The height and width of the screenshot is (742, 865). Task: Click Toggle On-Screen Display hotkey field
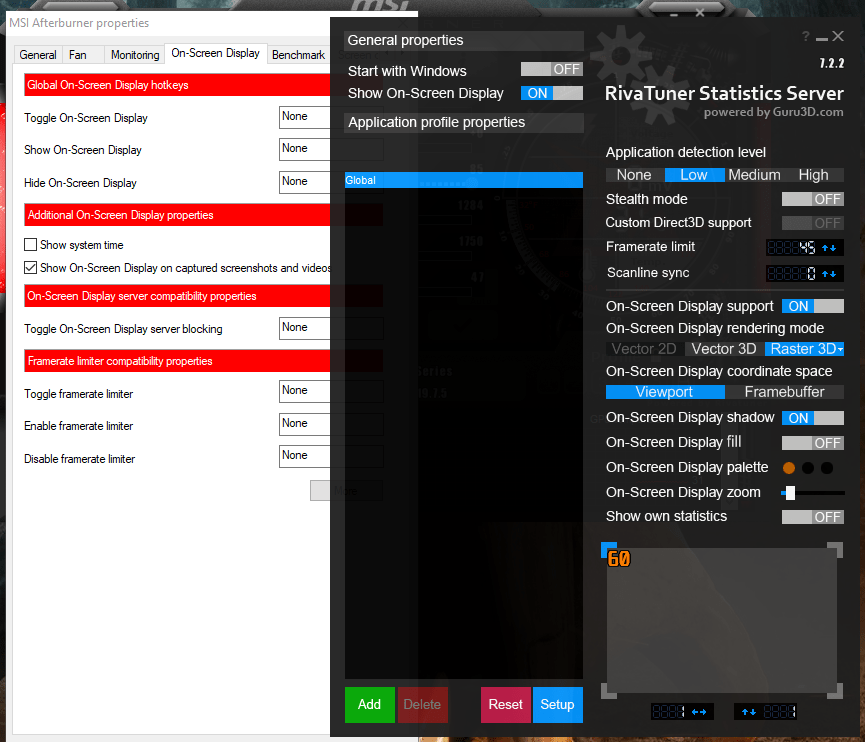point(331,117)
